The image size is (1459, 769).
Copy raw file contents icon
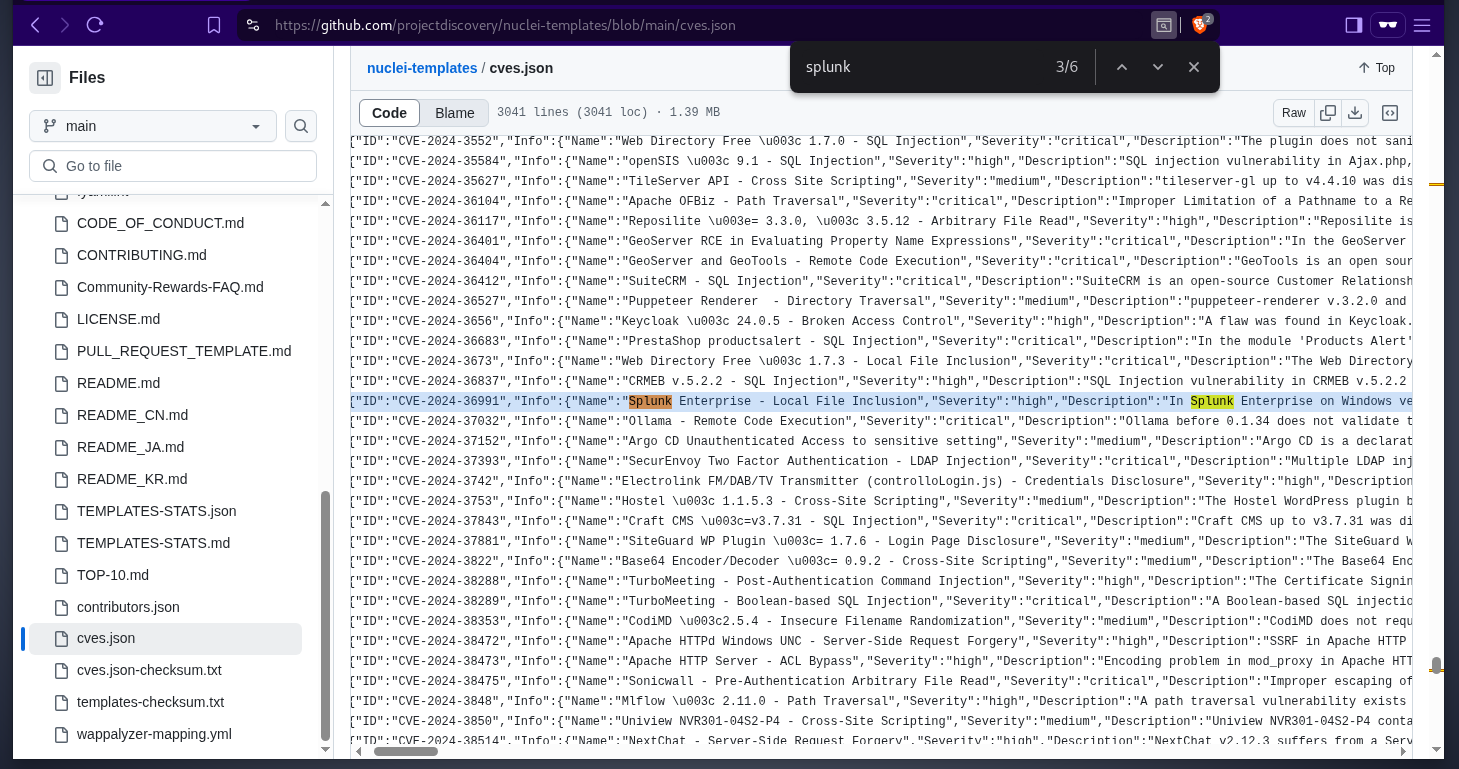(1328, 113)
